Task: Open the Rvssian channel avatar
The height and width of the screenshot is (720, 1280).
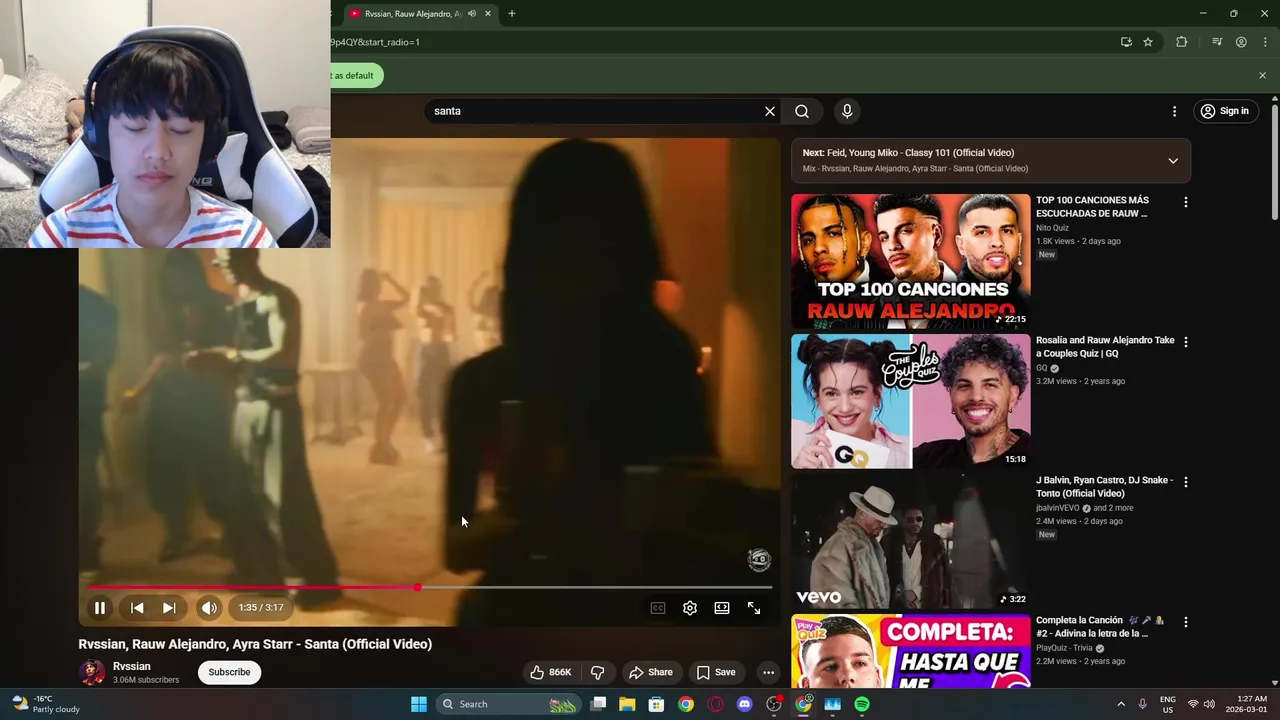Action: click(x=92, y=672)
